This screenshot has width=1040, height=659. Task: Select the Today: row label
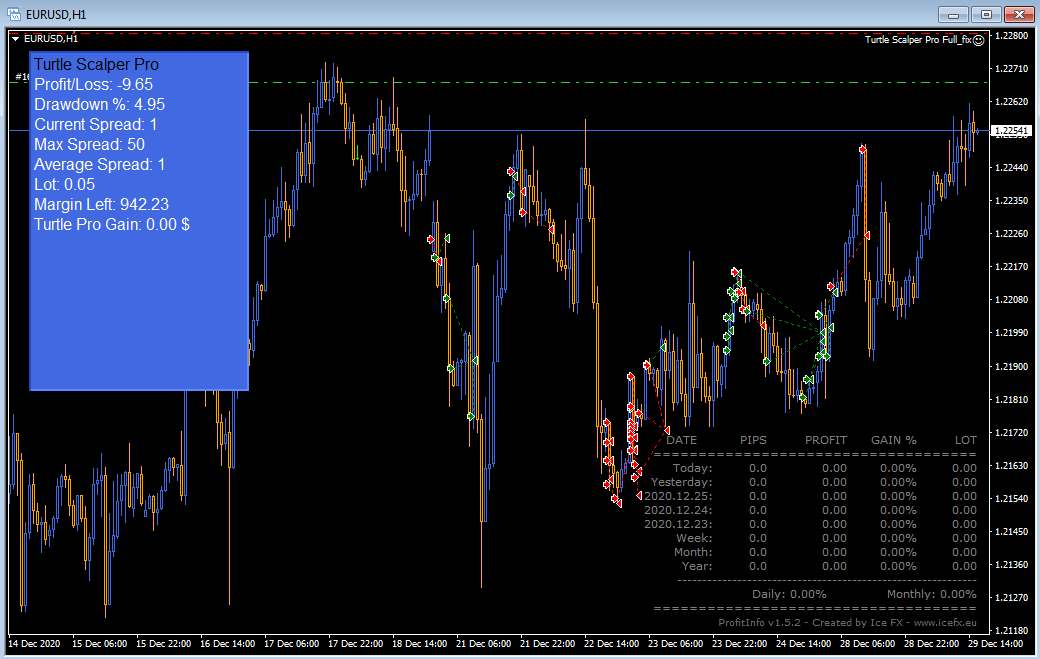tap(692, 468)
